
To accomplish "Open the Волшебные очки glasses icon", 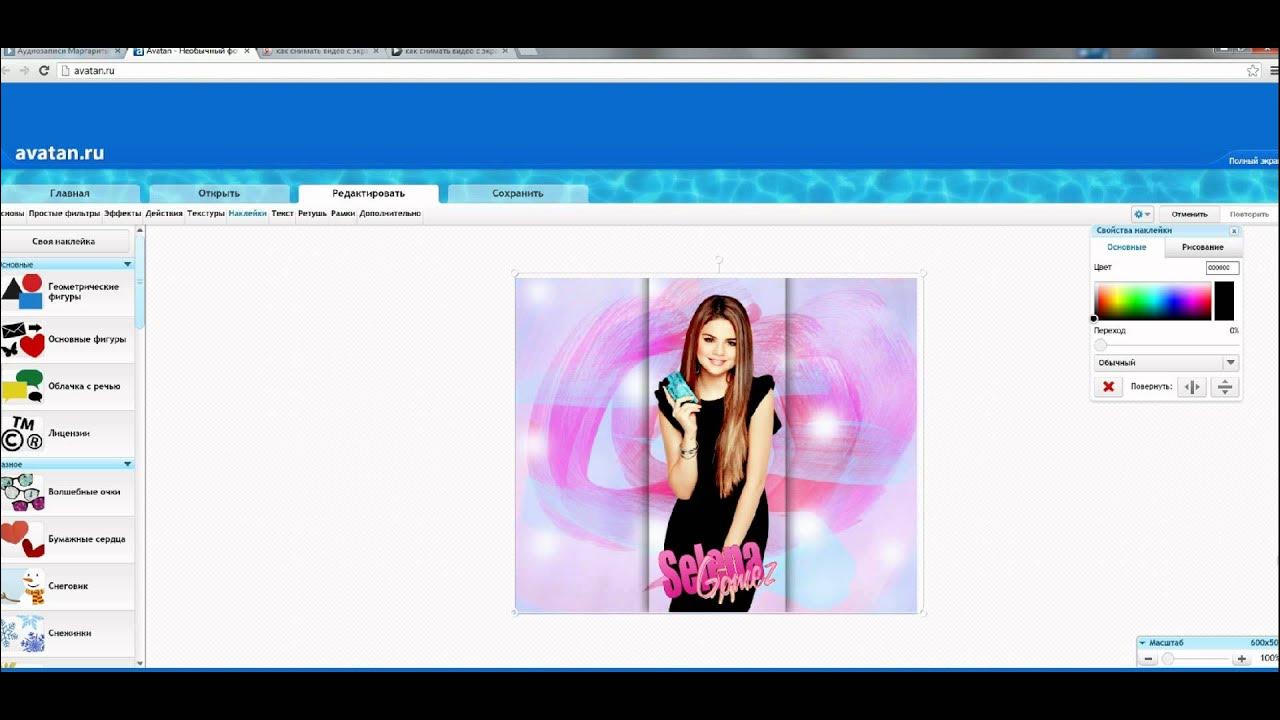I will click(22, 491).
